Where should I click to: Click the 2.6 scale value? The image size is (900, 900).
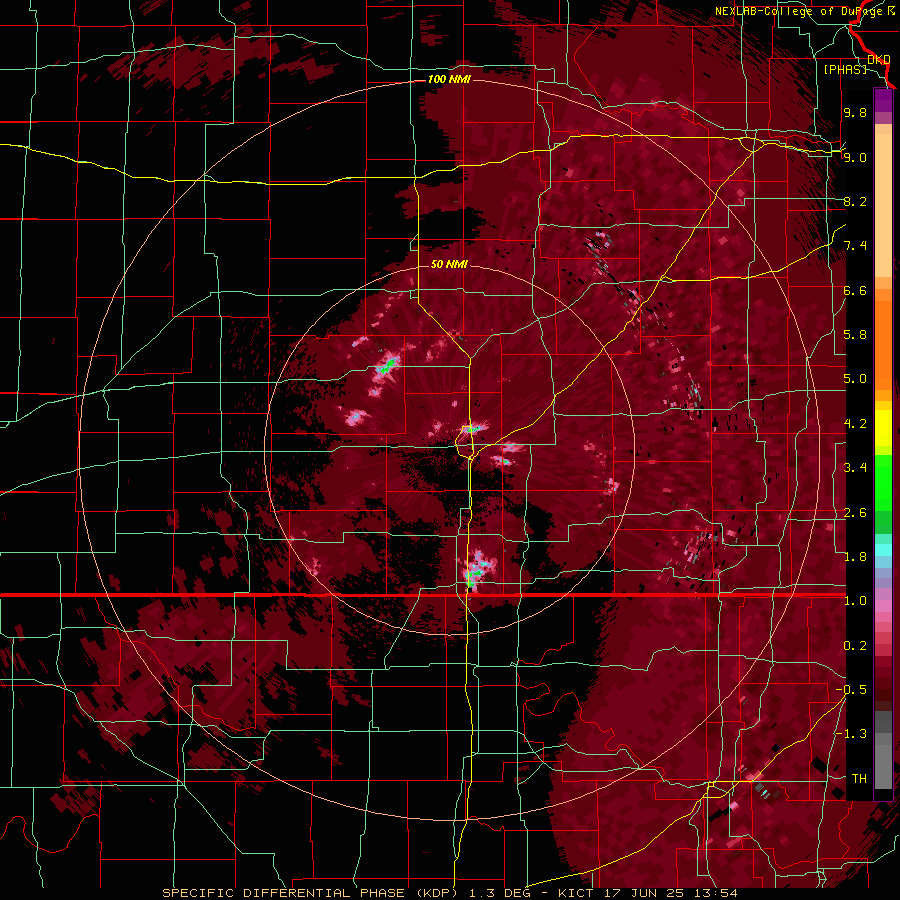tap(855, 513)
